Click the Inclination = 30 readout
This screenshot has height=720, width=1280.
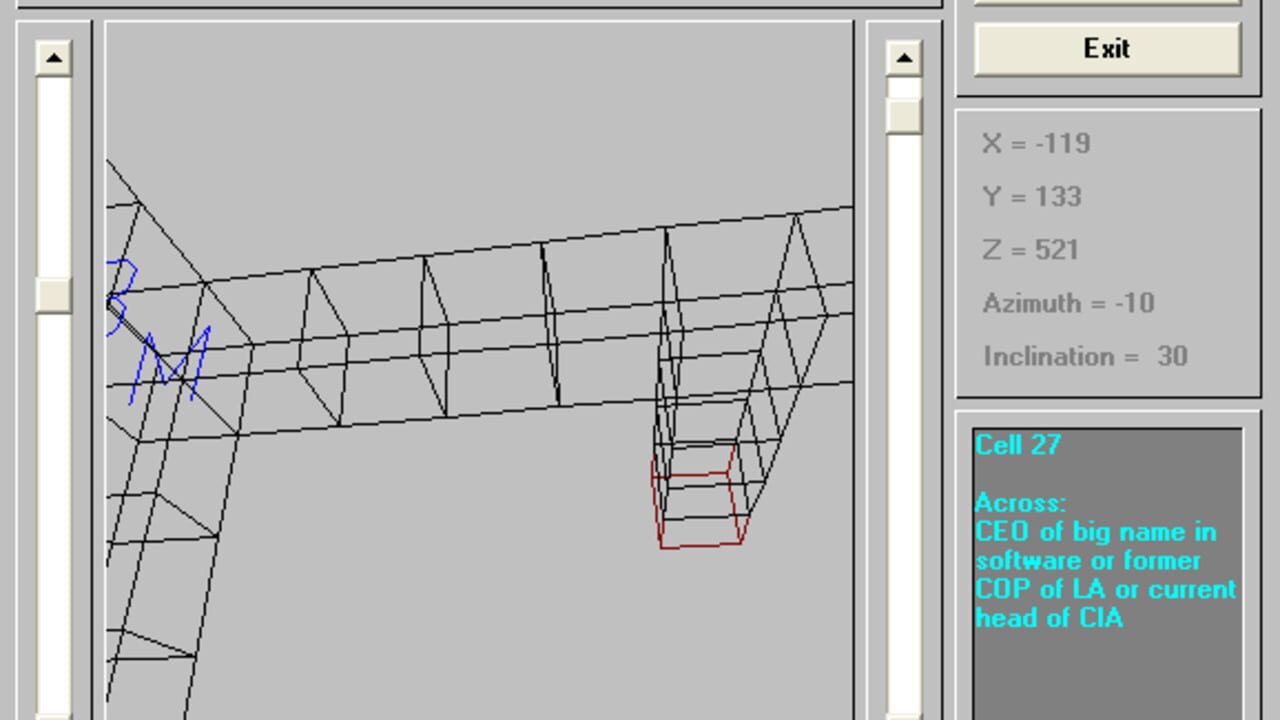click(x=1085, y=356)
